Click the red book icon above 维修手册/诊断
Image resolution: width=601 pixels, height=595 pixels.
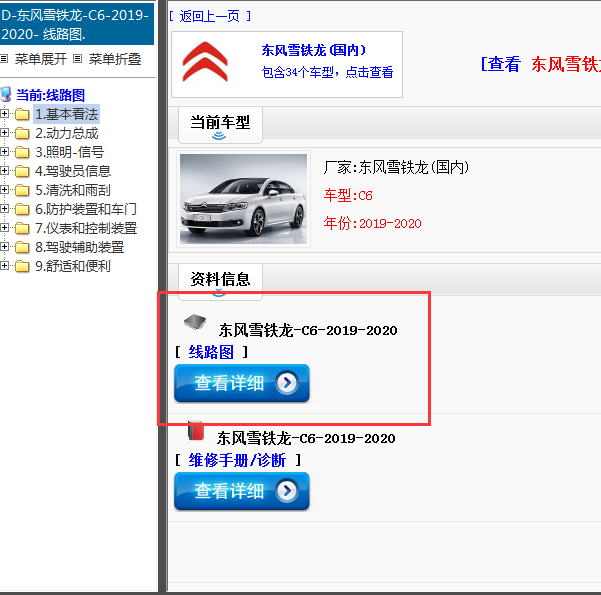195,430
